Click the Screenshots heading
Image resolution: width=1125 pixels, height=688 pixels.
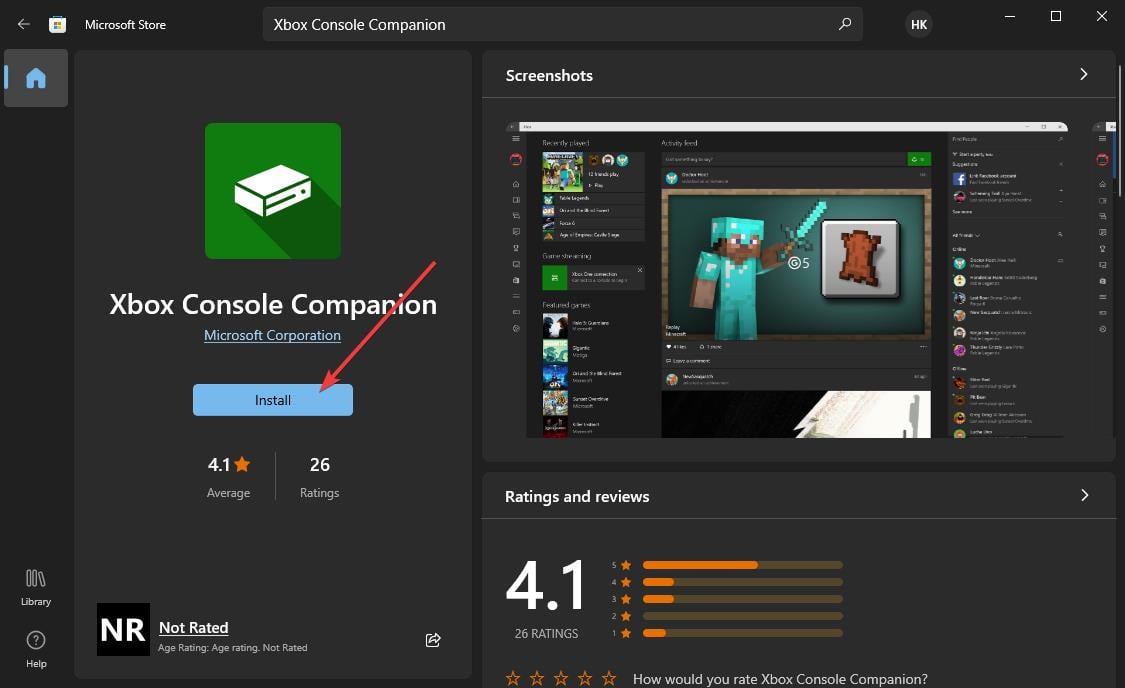click(x=549, y=75)
